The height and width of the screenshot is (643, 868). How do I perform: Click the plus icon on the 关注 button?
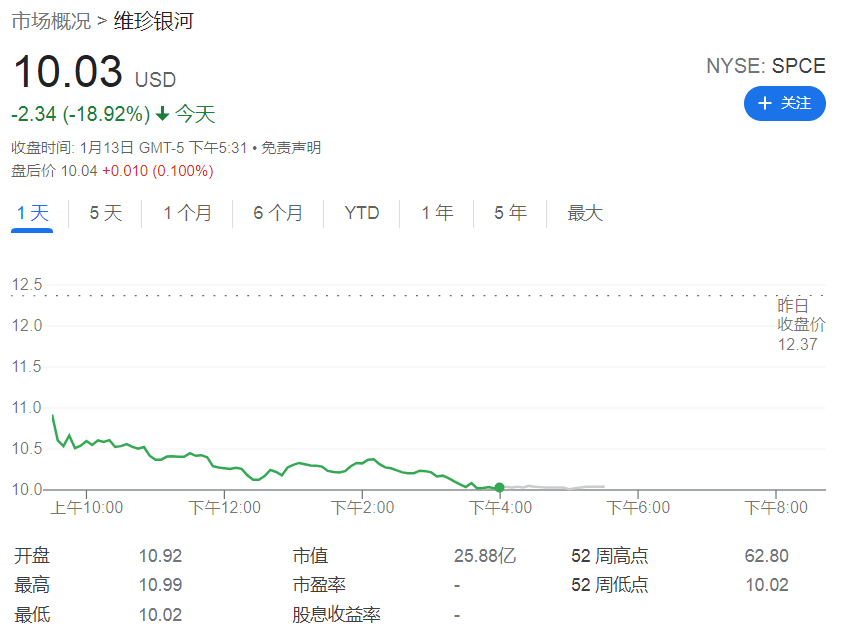point(765,104)
